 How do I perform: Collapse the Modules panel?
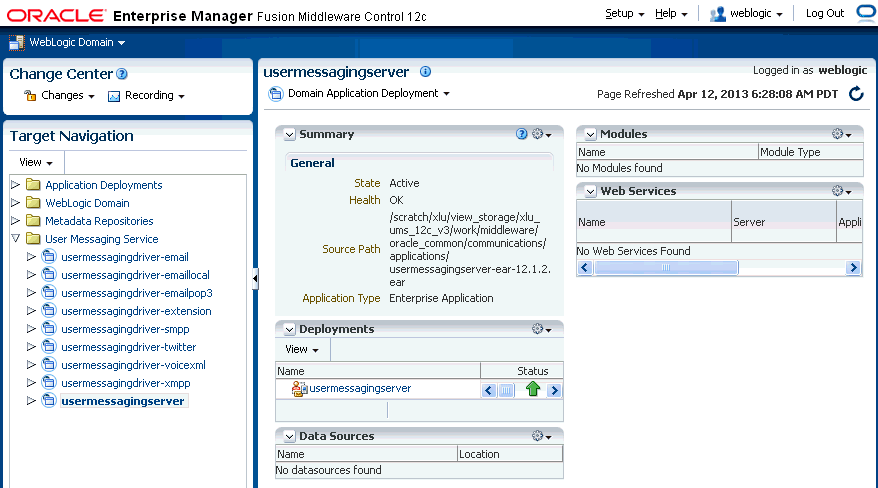click(x=590, y=134)
